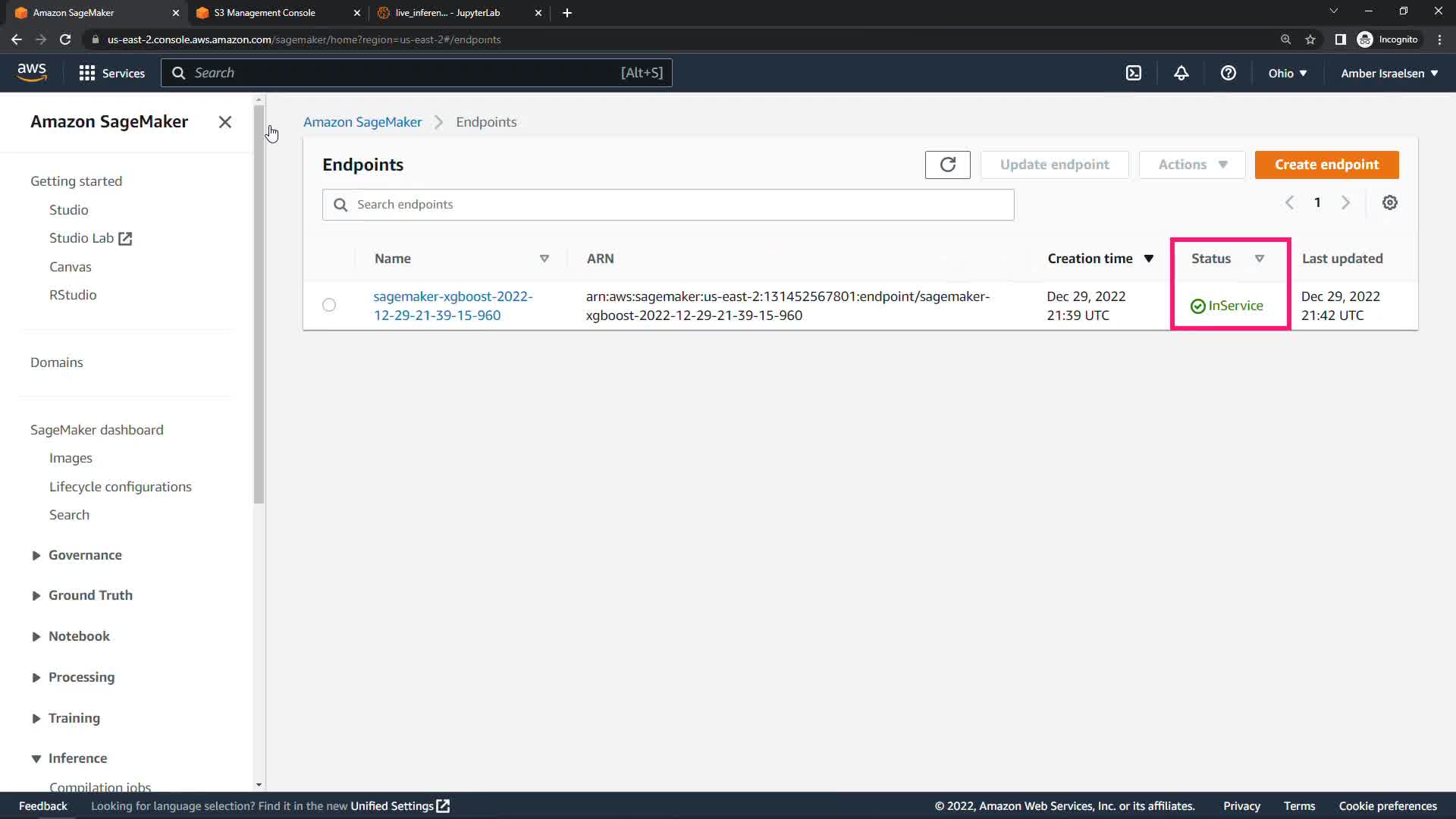The image size is (1456, 819).
Task: Open AWS CloudShell icon
Action: pos(1133,73)
